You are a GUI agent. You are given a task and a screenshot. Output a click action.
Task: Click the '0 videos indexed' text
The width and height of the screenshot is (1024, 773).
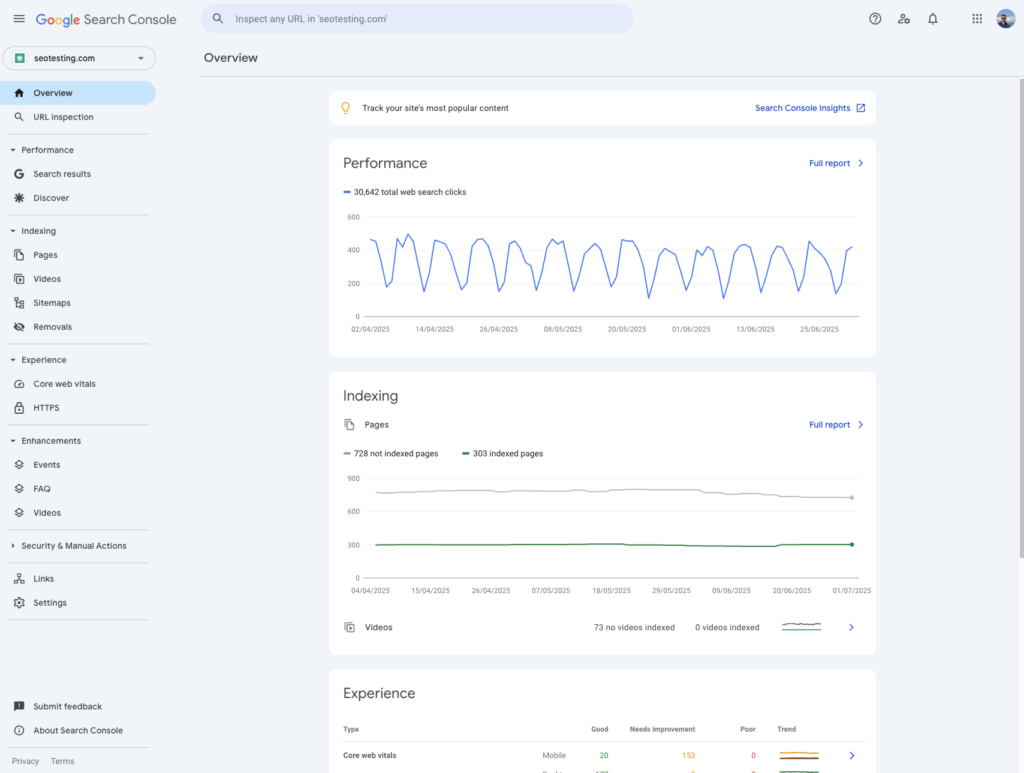pyautogui.click(x=727, y=627)
